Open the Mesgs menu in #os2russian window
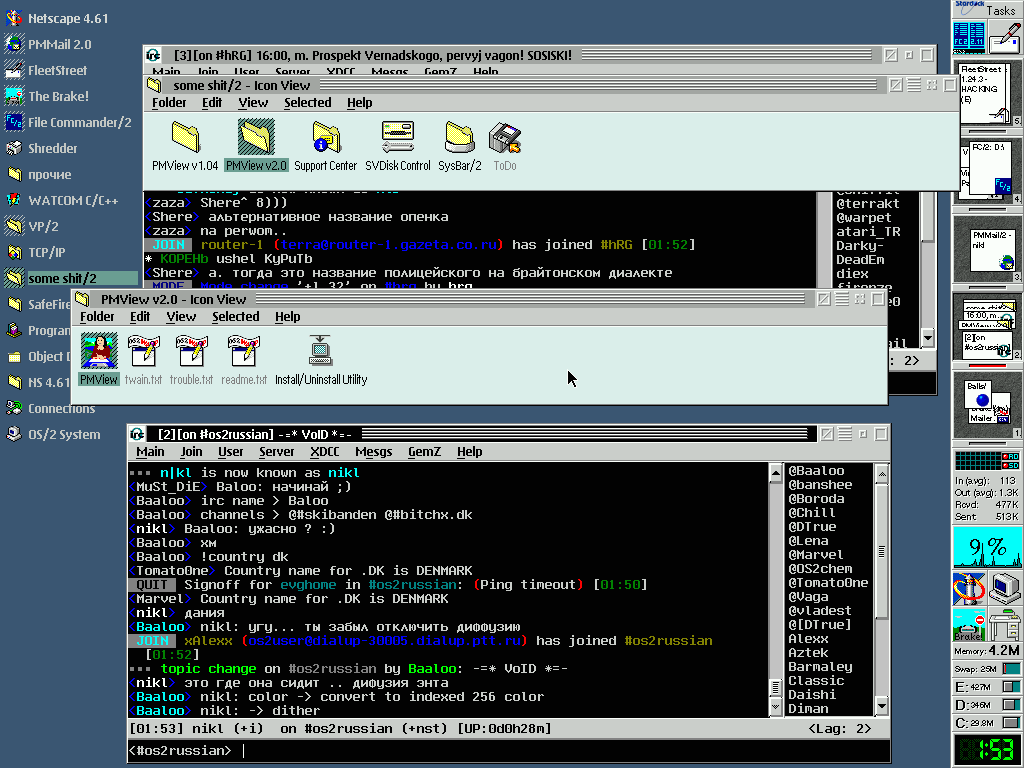 [x=374, y=452]
